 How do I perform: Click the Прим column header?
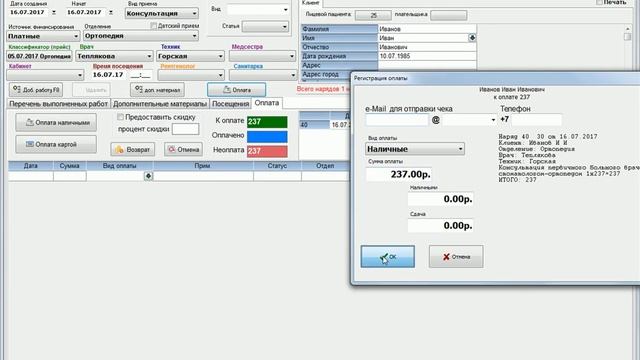tap(203, 166)
